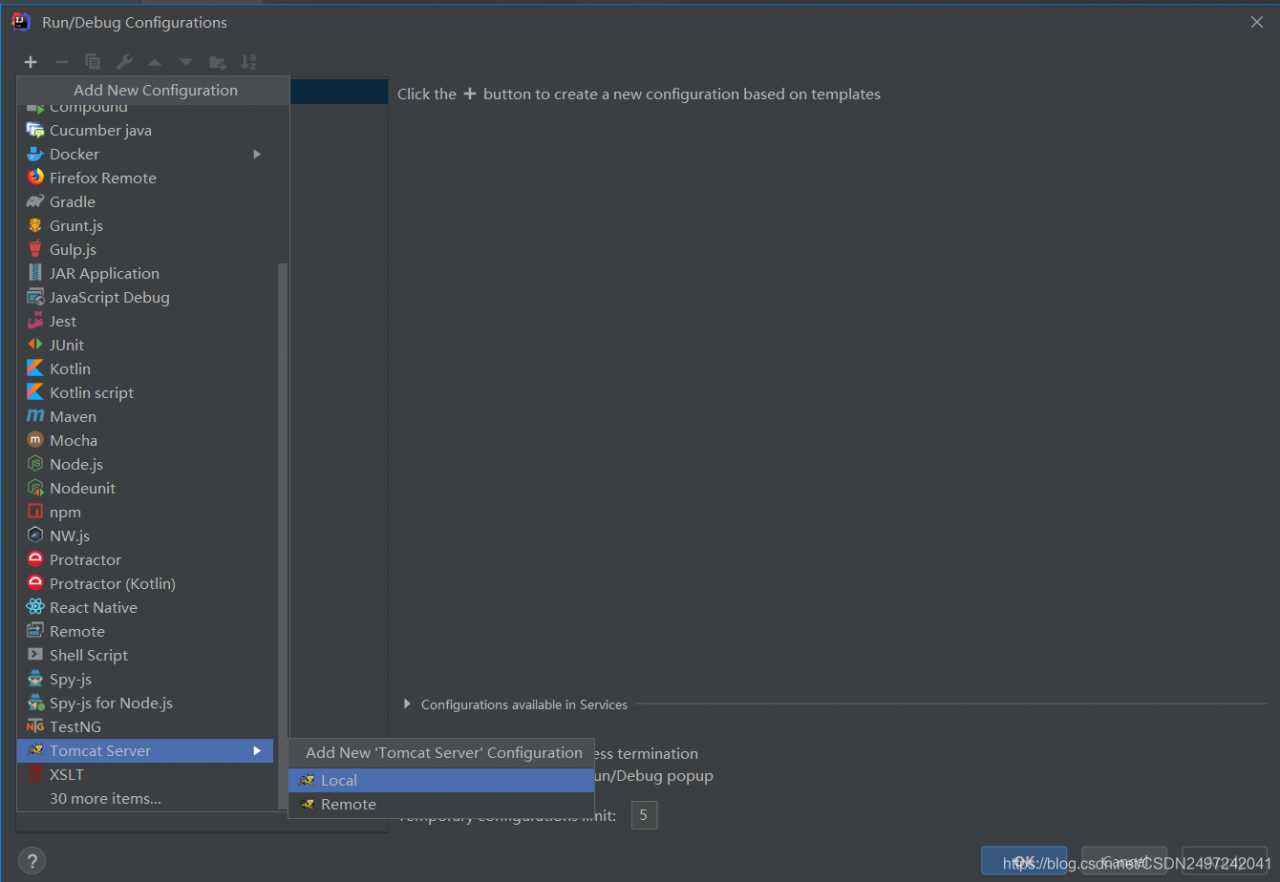This screenshot has height=882, width=1280.
Task: Choose Remote in the Tomcat Server submenu
Action: point(441,804)
